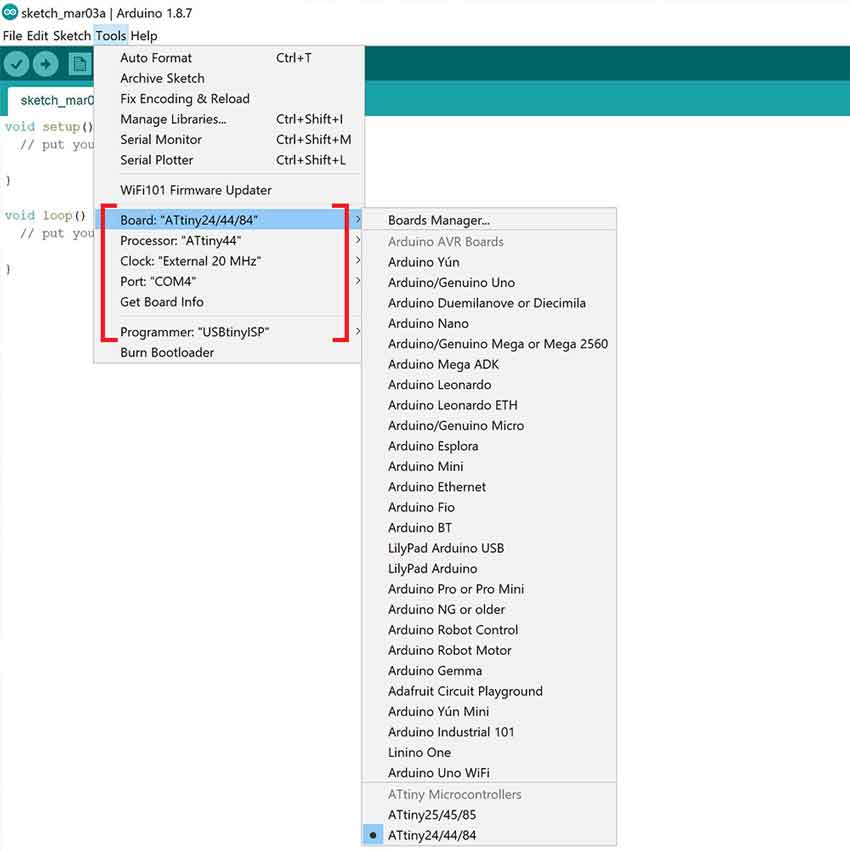Screen dimensions: 850x850
Task: Select Arduino Gemma board
Action: click(489, 671)
